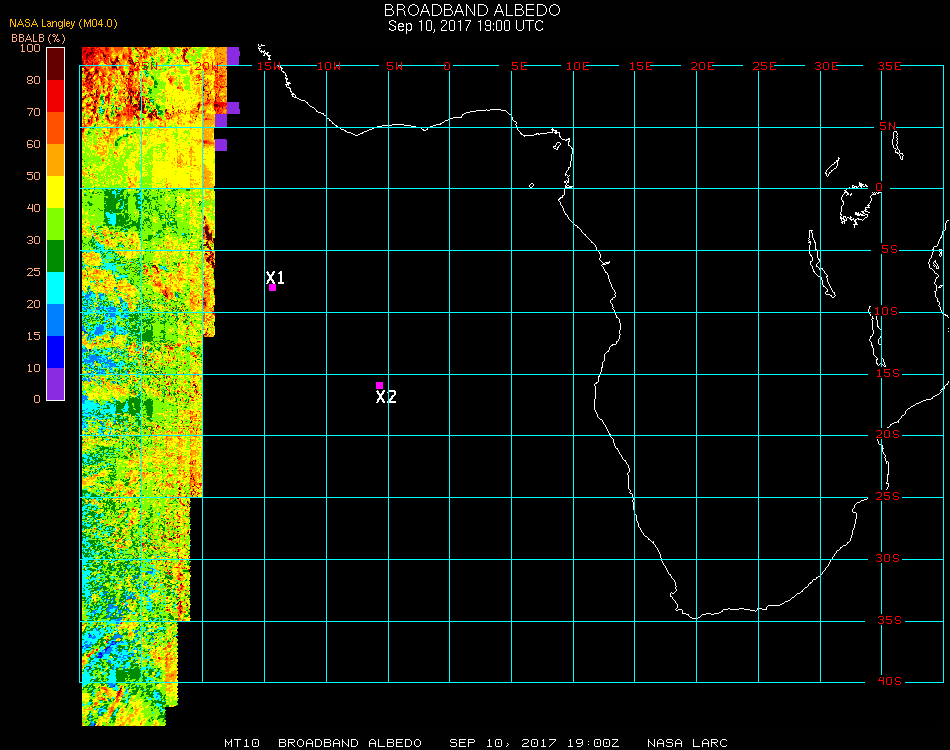Choose the dark green 25-30 legend band
Image resolution: width=950 pixels, height=750 pixels.
(x=56, y=256)
